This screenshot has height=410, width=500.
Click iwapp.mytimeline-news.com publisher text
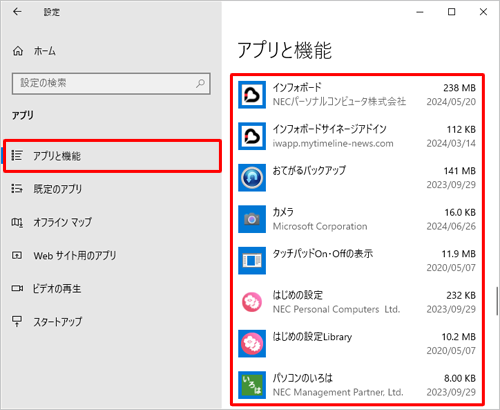coord(333,143)
